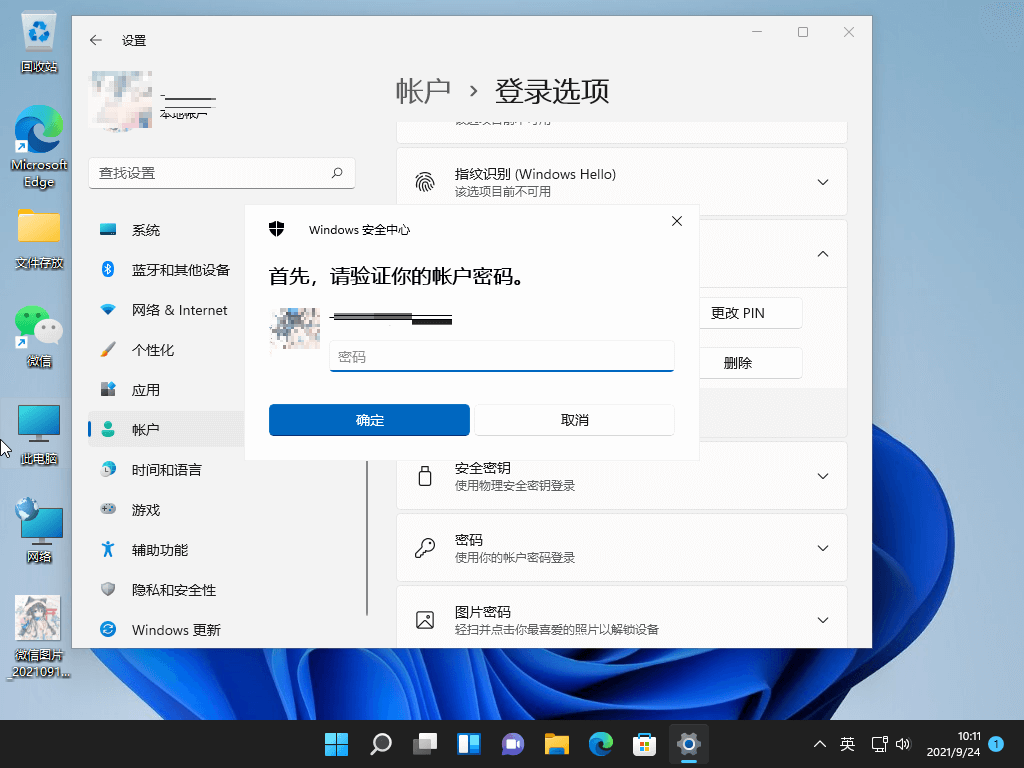Click the security key icon
1024x768 pixels.
(424, 475)
